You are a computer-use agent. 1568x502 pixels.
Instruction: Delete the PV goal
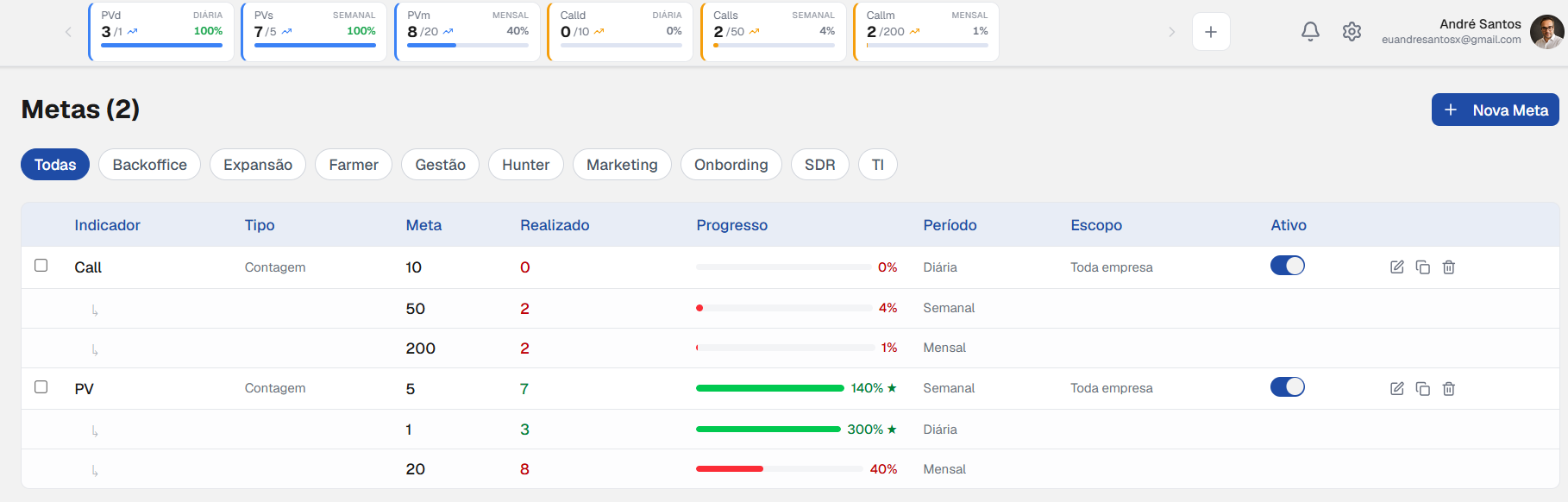pyautogui.click(x=1449, y=389)
